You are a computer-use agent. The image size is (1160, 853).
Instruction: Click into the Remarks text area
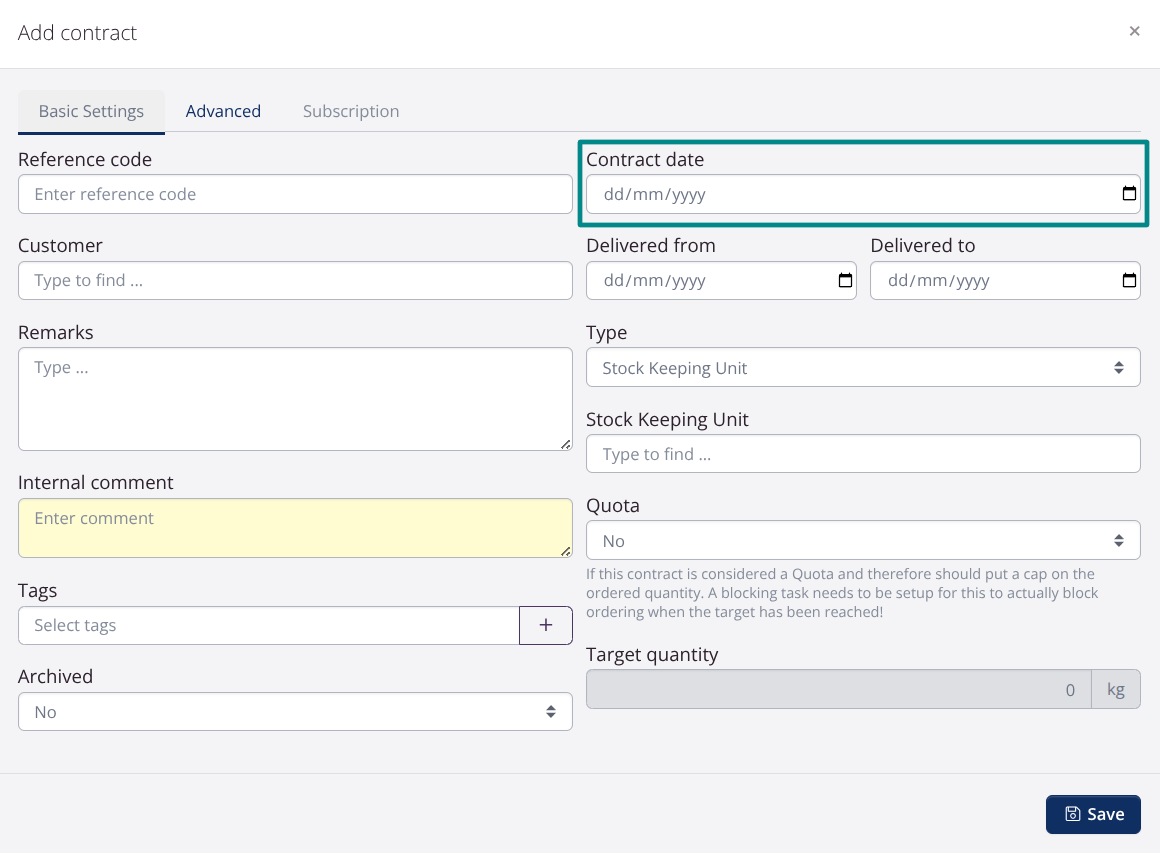click(295, 398)
